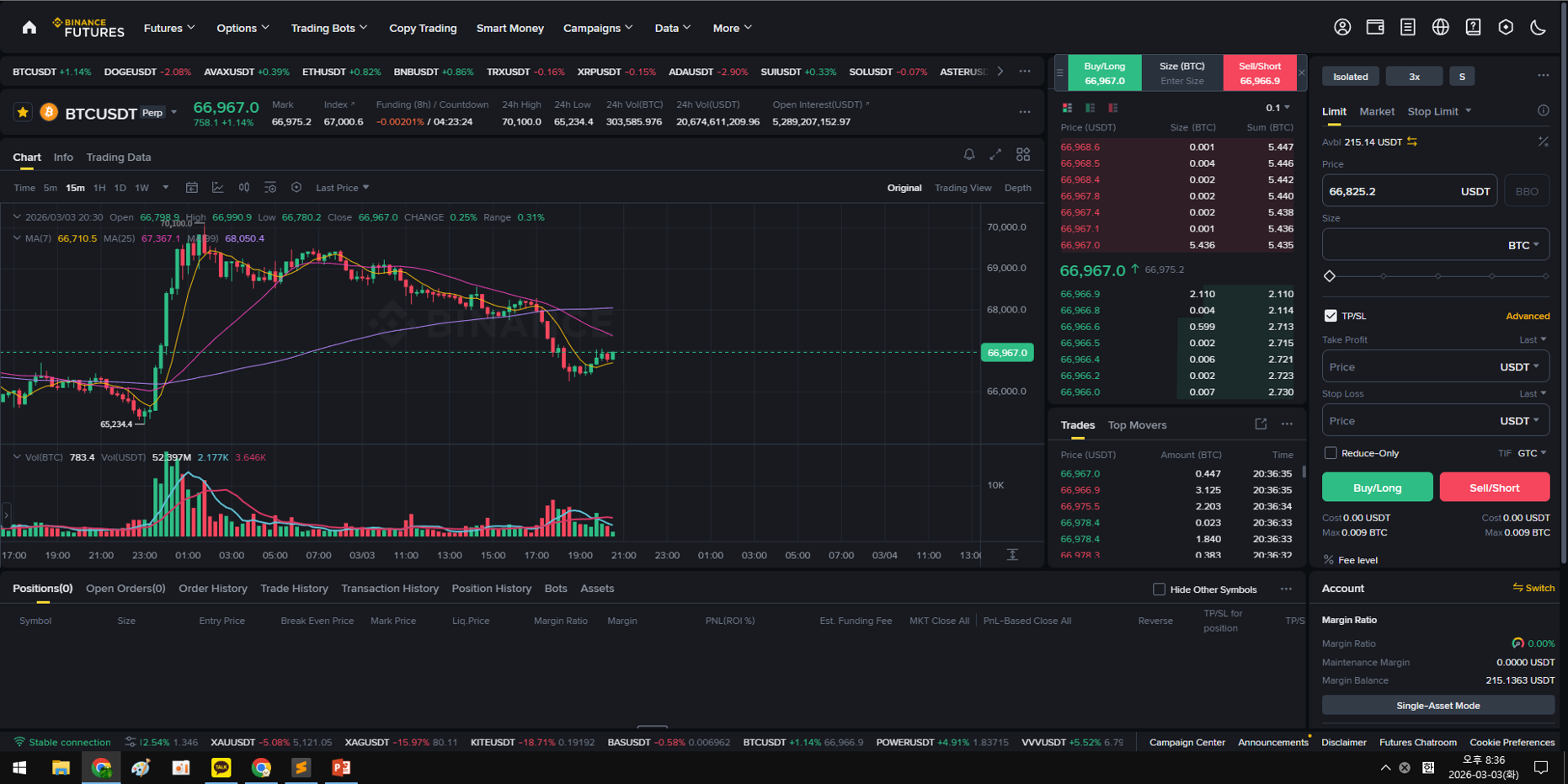Open the orders document icon in header
The image size is (1568, 784).
coord(1407,28)
